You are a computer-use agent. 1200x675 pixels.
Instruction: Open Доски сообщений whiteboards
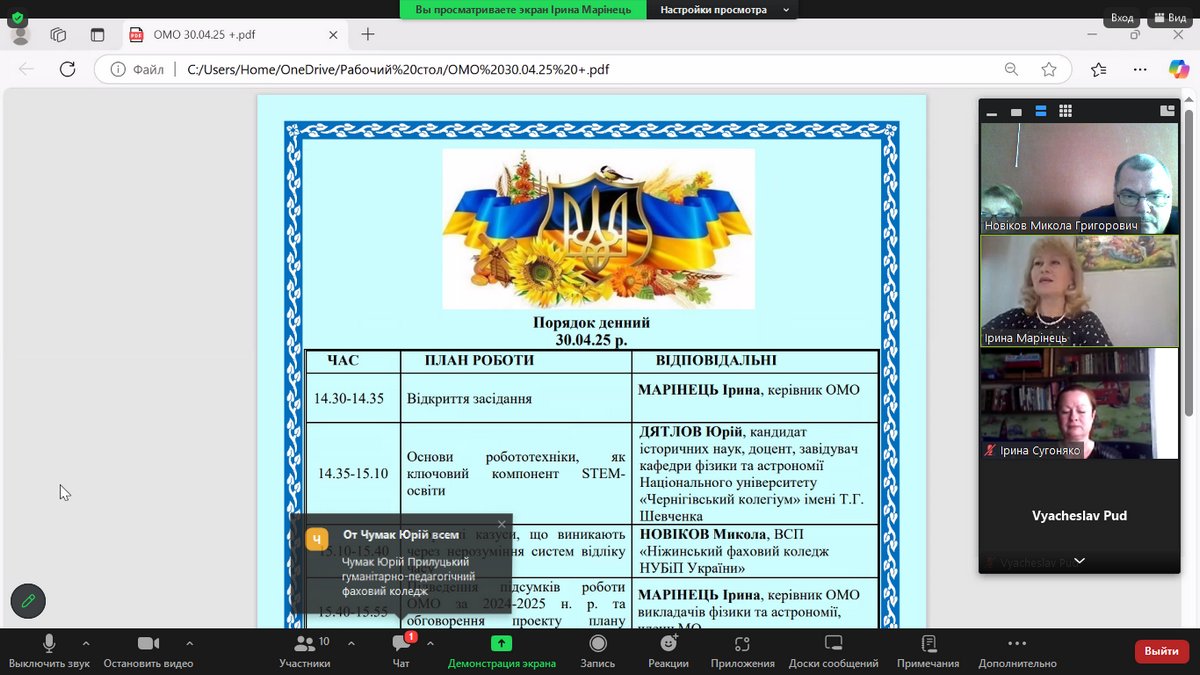[x=833, y=651]
